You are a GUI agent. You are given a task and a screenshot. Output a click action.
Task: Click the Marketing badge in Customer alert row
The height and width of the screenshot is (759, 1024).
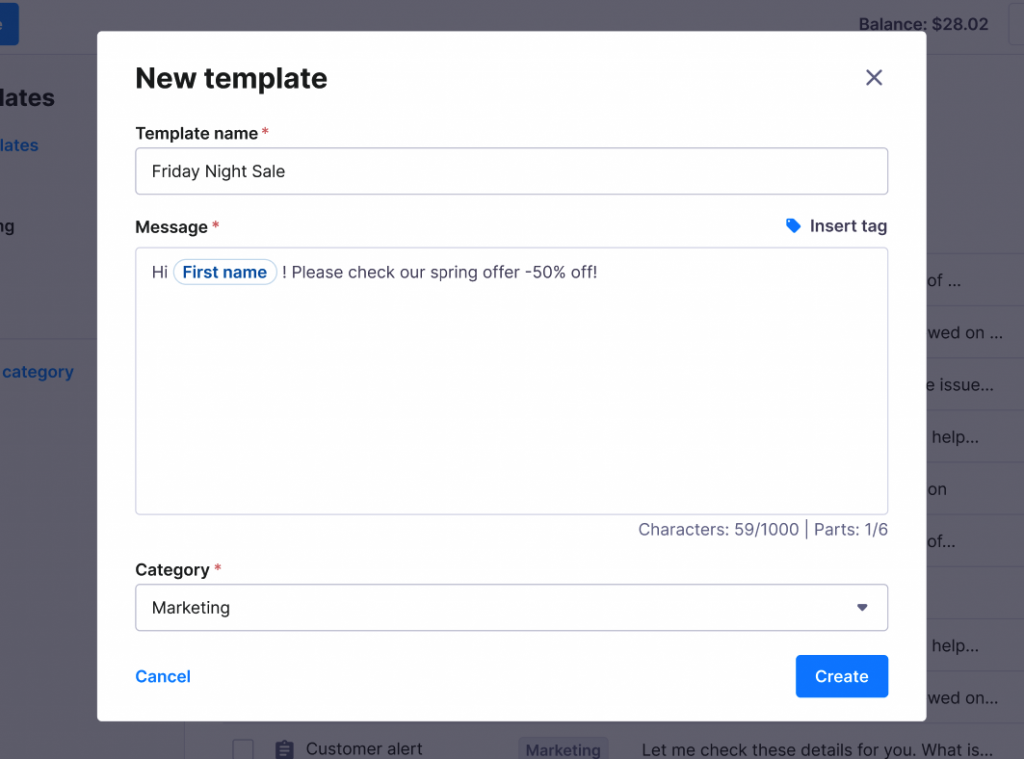coord(563,749)
